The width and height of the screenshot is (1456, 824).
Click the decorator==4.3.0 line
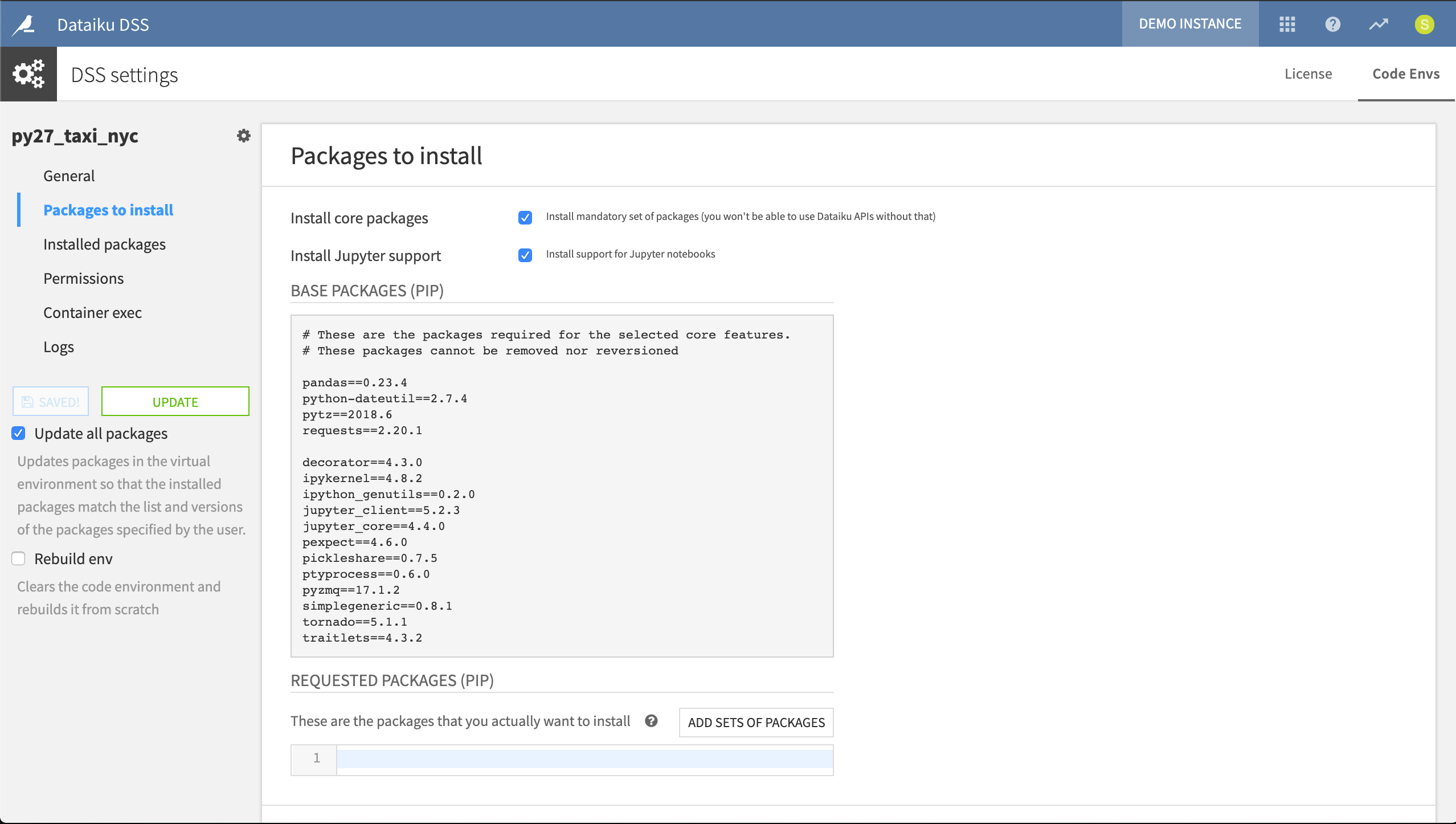(x=362, y=462)
